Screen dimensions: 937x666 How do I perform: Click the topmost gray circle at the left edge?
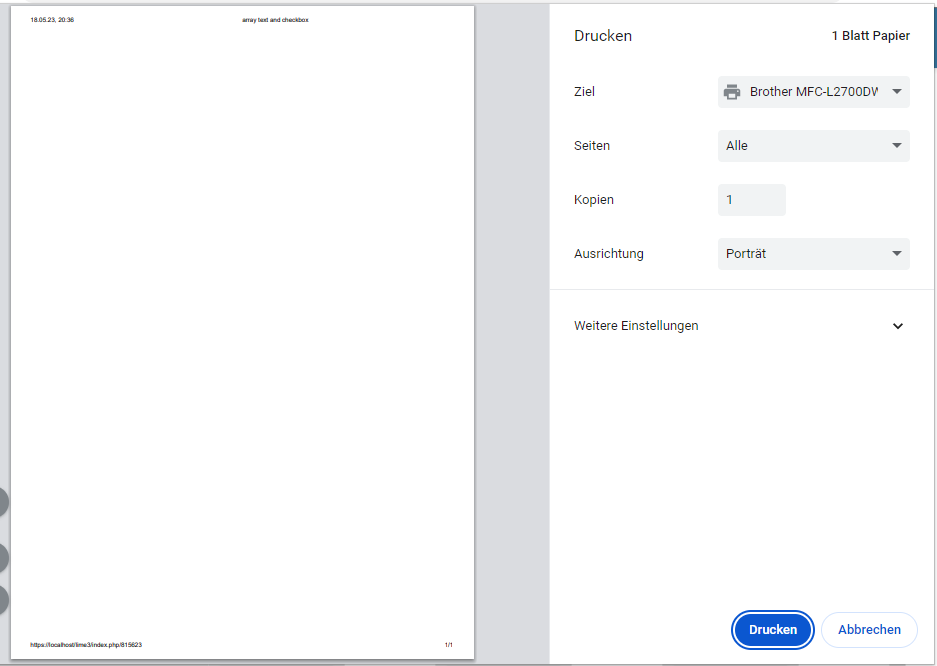pyautogui.click(x=3, y=502)
